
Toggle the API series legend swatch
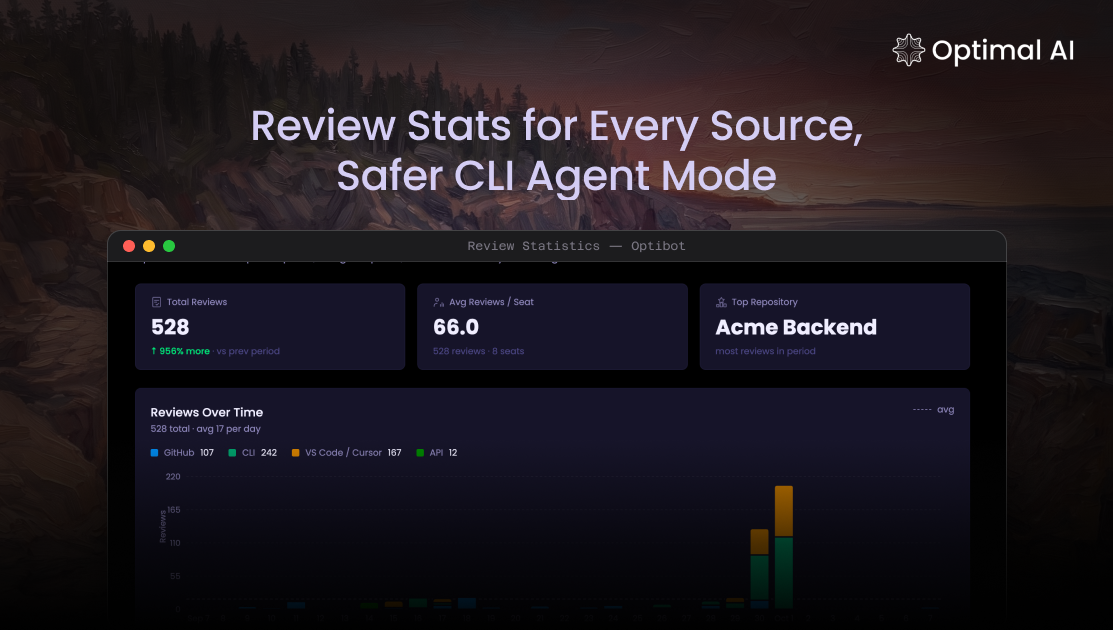click(x=420, y=453)
